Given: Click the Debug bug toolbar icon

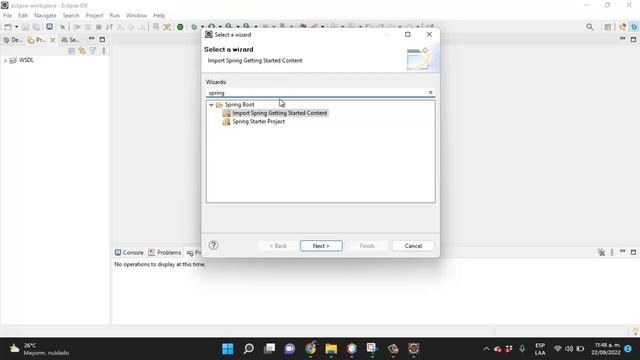Looking at the screenshot, I should [194, 27].
